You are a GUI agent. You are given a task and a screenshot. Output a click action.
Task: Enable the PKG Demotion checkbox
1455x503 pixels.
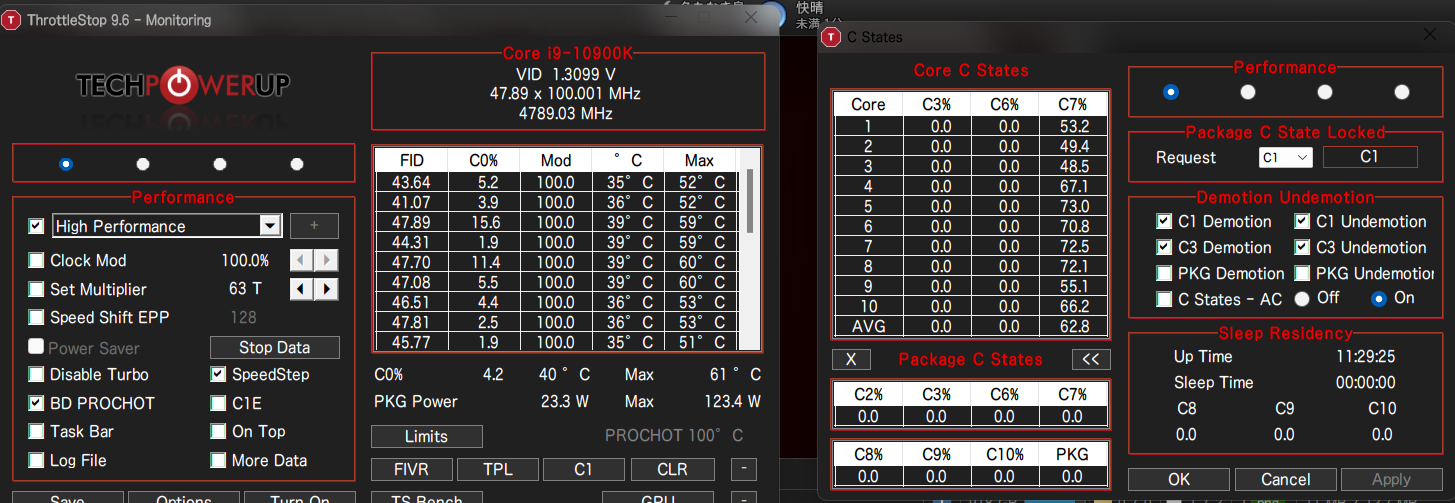point(1164,273)
